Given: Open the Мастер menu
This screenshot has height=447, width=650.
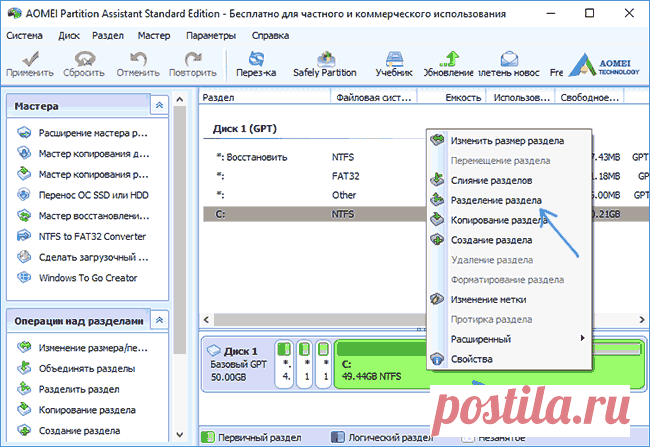Looking at the screenshot, I should (x=154, y=36).
